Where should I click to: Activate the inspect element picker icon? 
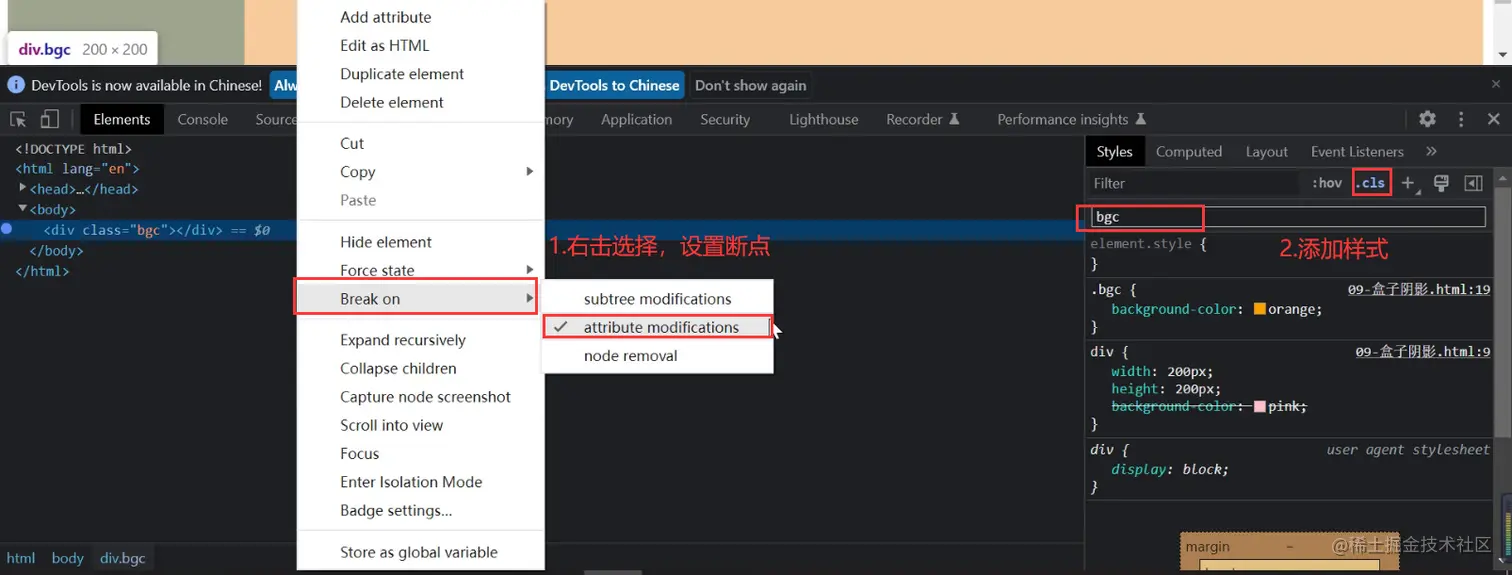(x=18, y=119)
